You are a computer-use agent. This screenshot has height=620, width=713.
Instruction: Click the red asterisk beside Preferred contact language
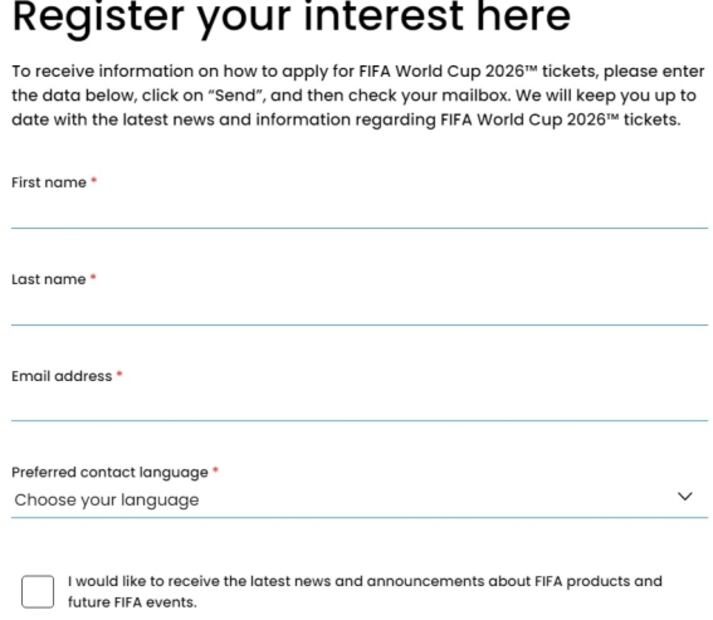pyautogui.click(x=216, y=470)
